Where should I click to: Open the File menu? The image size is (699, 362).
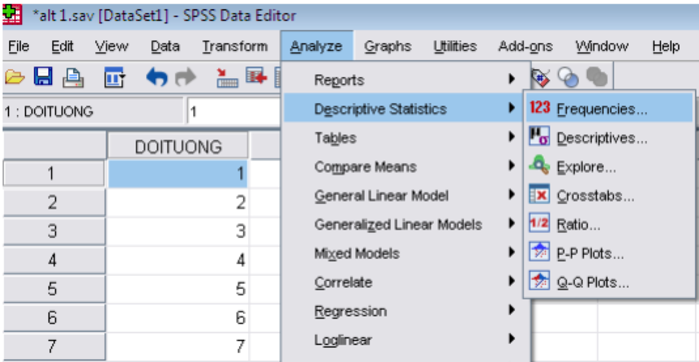click(19, 46)
